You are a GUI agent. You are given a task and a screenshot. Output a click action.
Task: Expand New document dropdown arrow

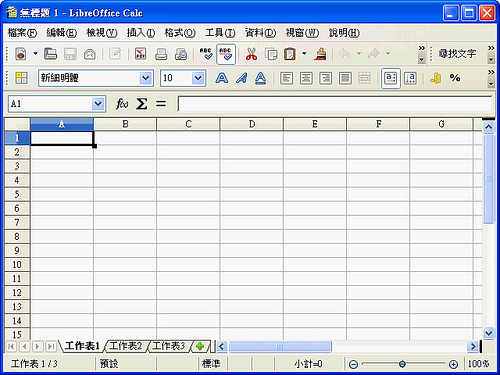tap(35, 53)
